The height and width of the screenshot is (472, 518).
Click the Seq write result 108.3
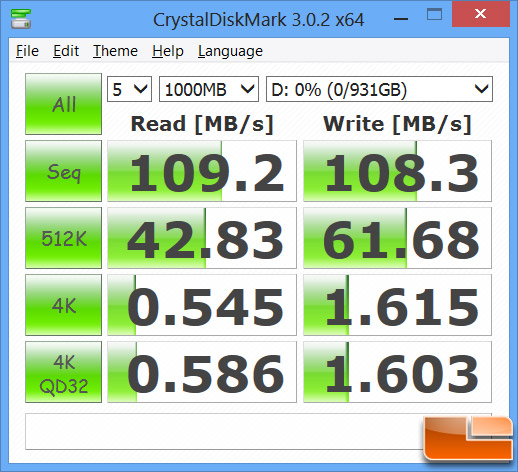tap(397, 171)
